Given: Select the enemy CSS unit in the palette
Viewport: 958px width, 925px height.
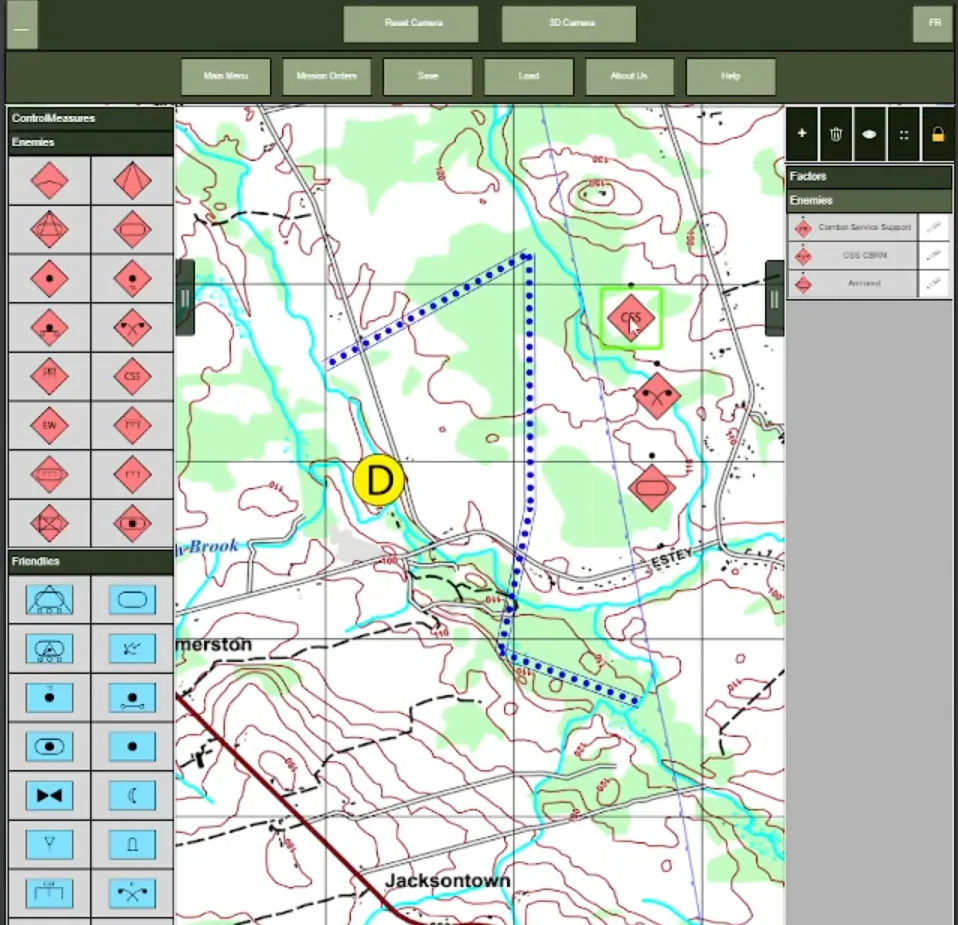Looking at the screenshot, I should click(132, 376).
